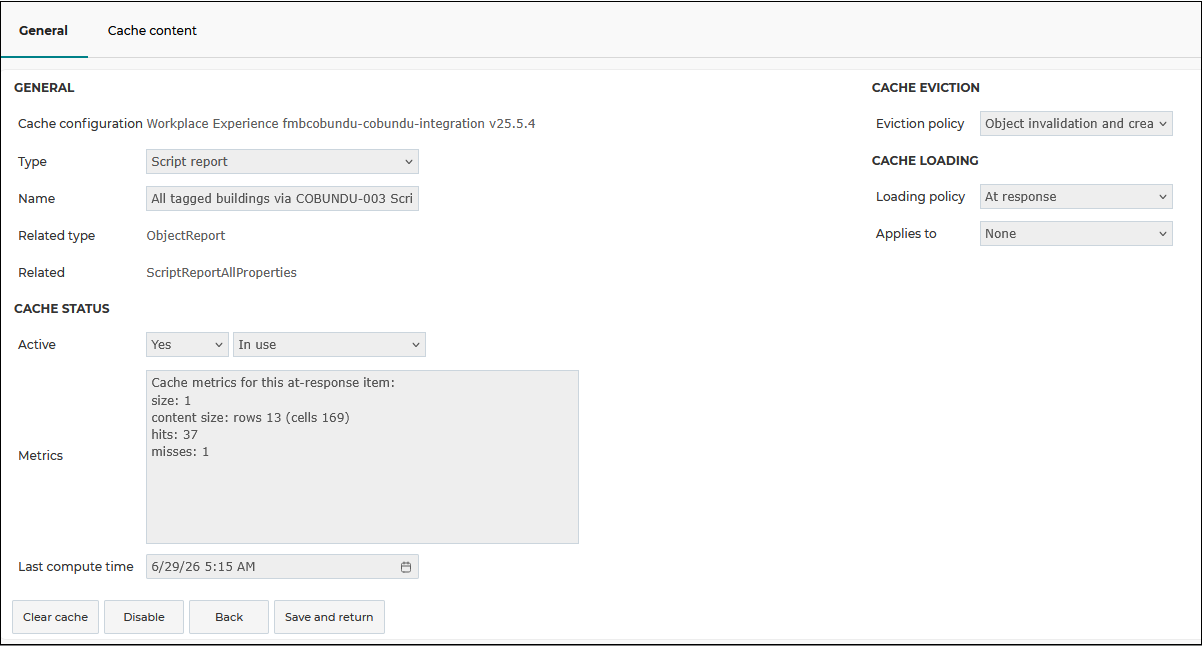Click the Related type label
The width and height of the screenshot is (1202, 646).
[x=57, y=236]
